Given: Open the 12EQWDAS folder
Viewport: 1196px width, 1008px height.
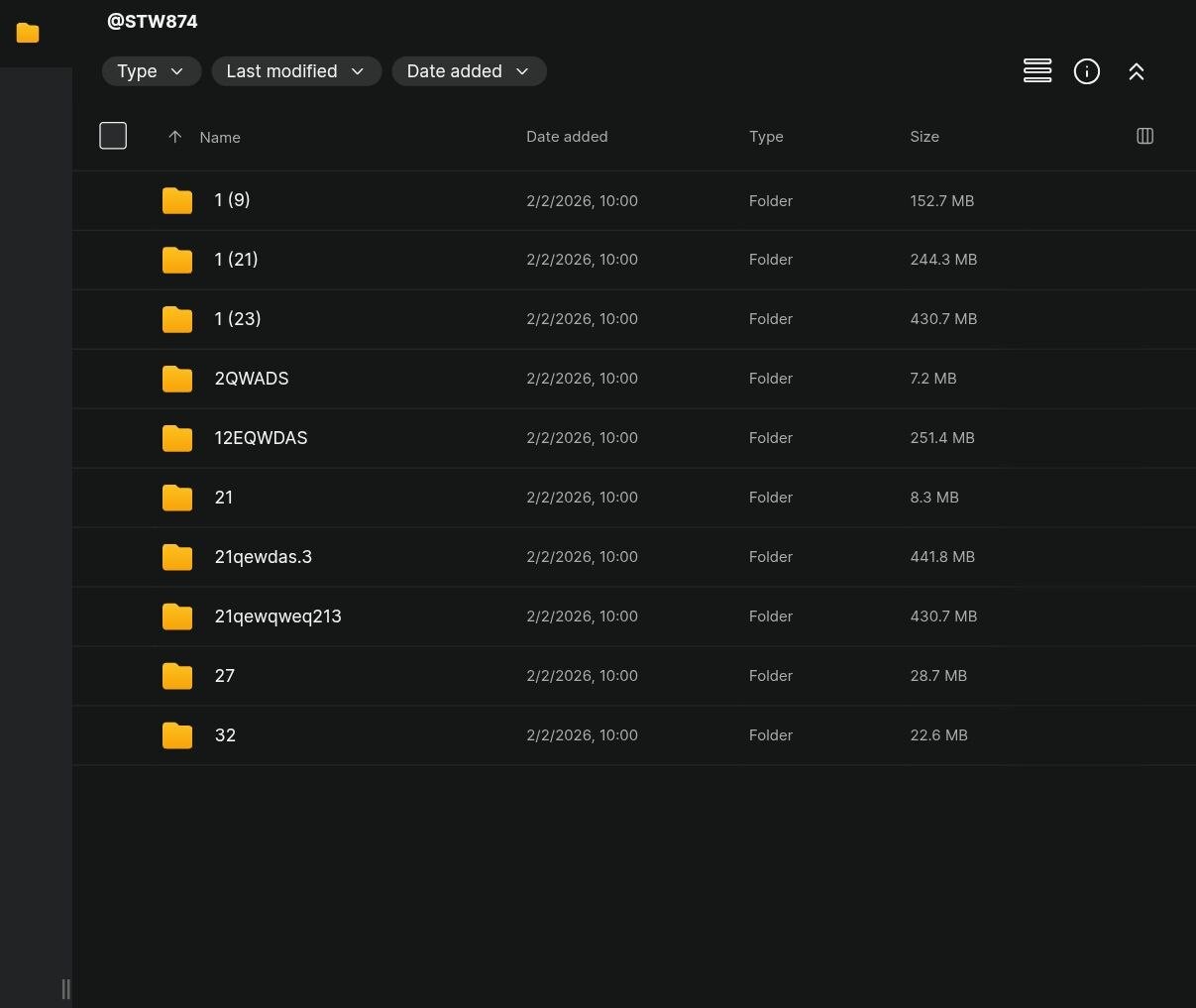Looking at the screenshot, I should 261,438.
